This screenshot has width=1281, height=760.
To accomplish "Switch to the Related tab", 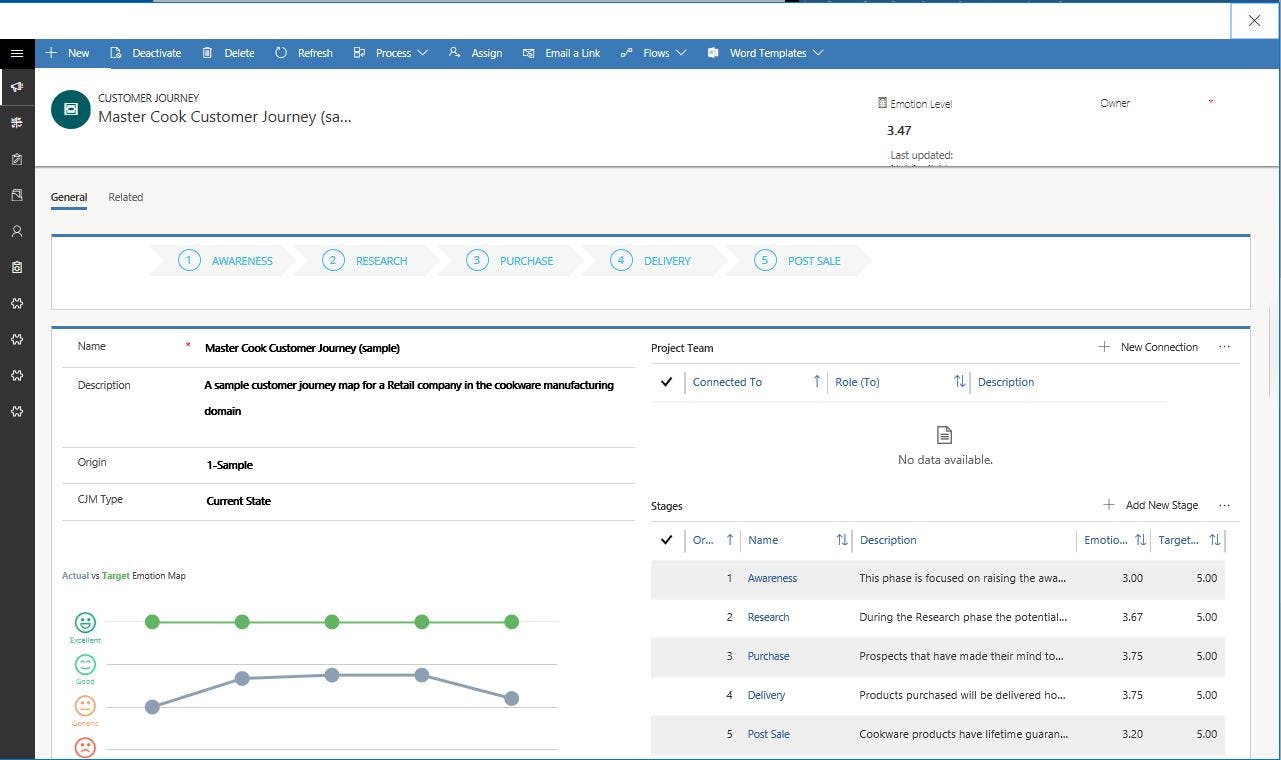I will [125, 197].
